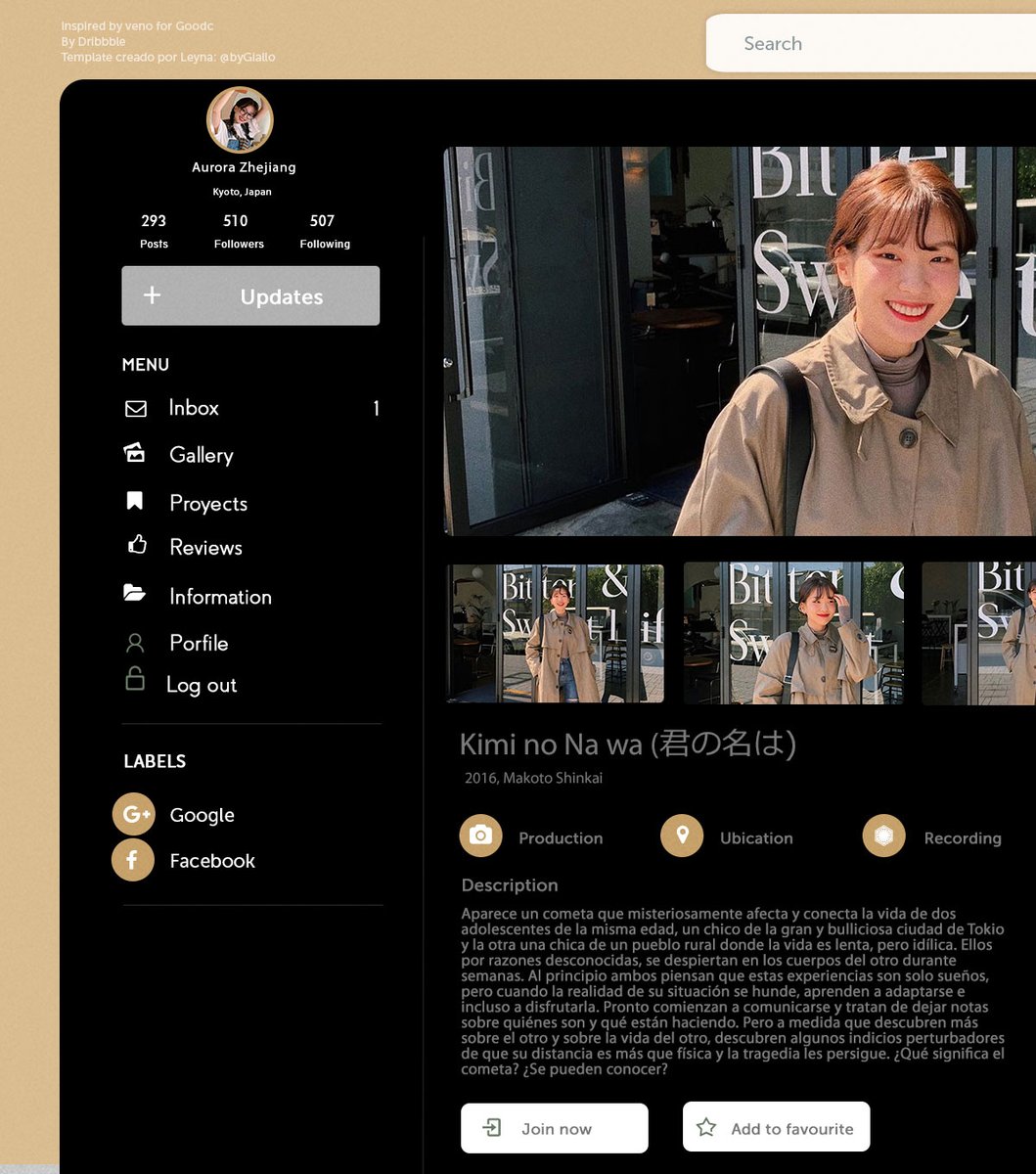Click the Recording hexagon icon
1036x1174 pixels.
pos(883,835)
